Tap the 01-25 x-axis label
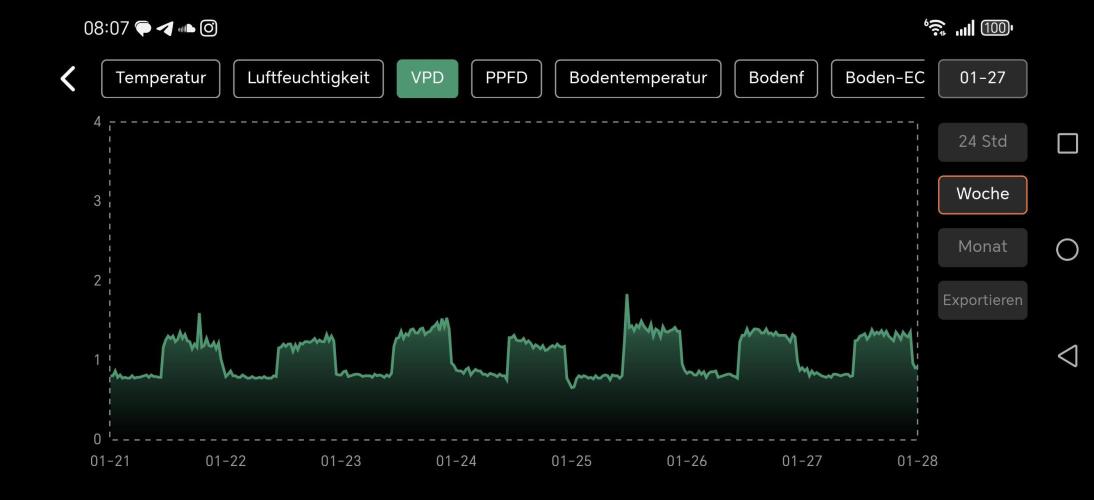Viewport: 1094px width, 500px height. pyautogui.click(x=571, y=461)
